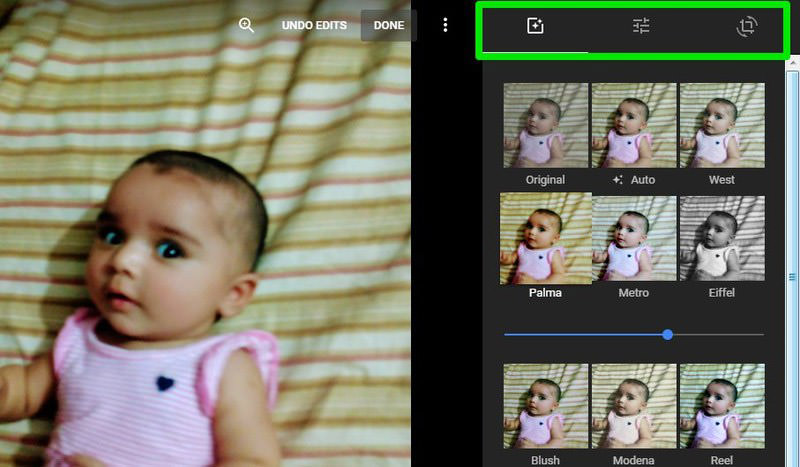This screenshot has width=800, height=467.
Task: Apply the Auto filter thumbnail
Action: pos(634,126)
